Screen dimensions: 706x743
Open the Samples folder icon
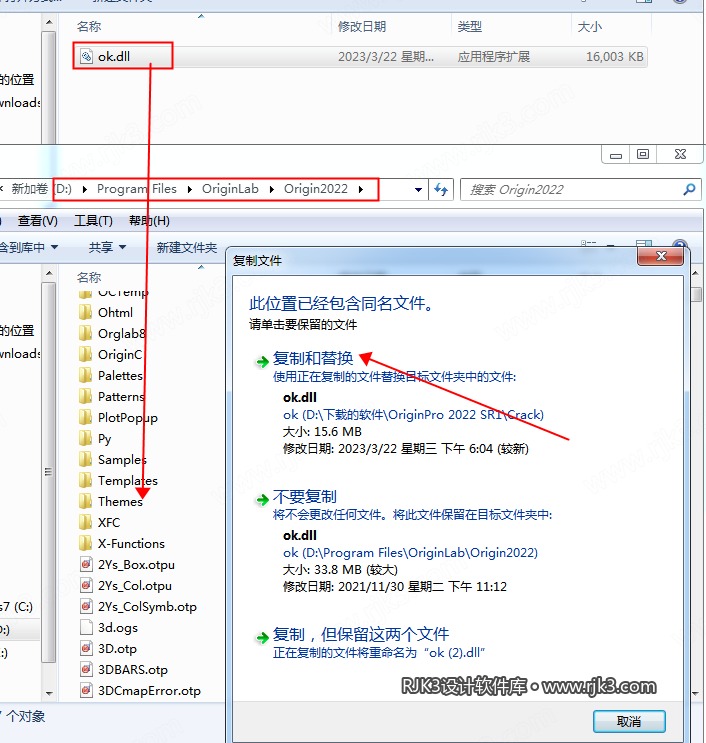[86, 459]
